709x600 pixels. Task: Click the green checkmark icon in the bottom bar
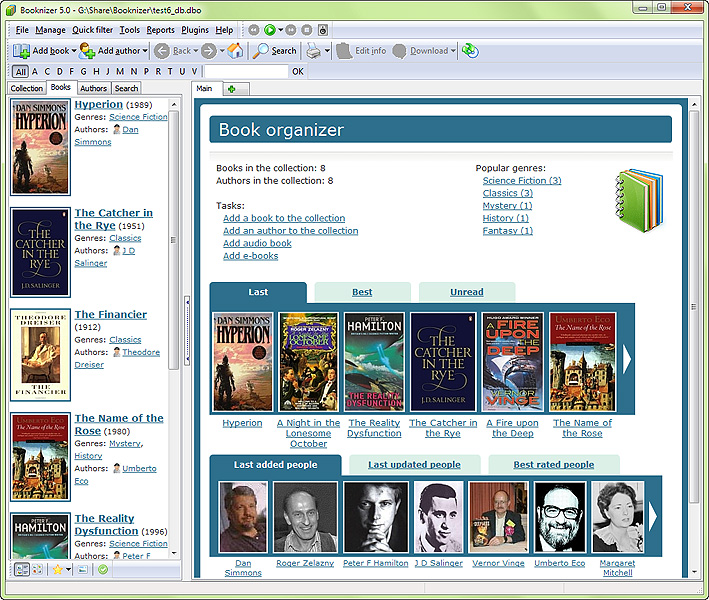point(102,569)
